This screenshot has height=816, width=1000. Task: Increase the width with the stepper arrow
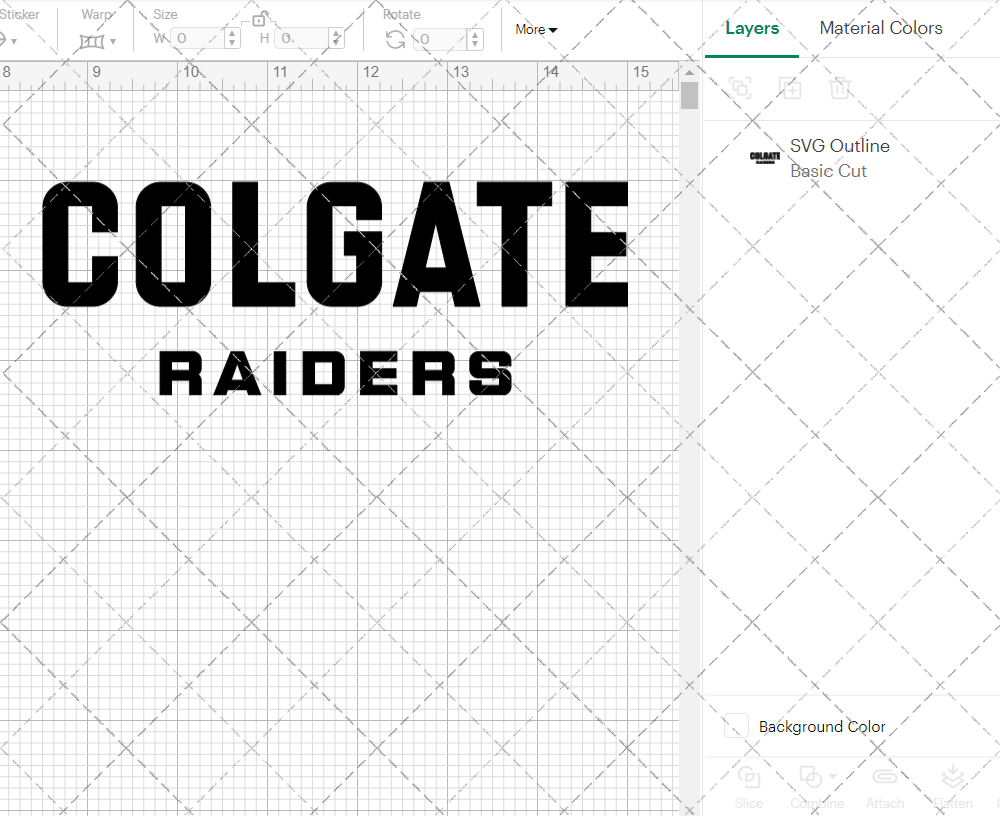[x=232, y=34]
